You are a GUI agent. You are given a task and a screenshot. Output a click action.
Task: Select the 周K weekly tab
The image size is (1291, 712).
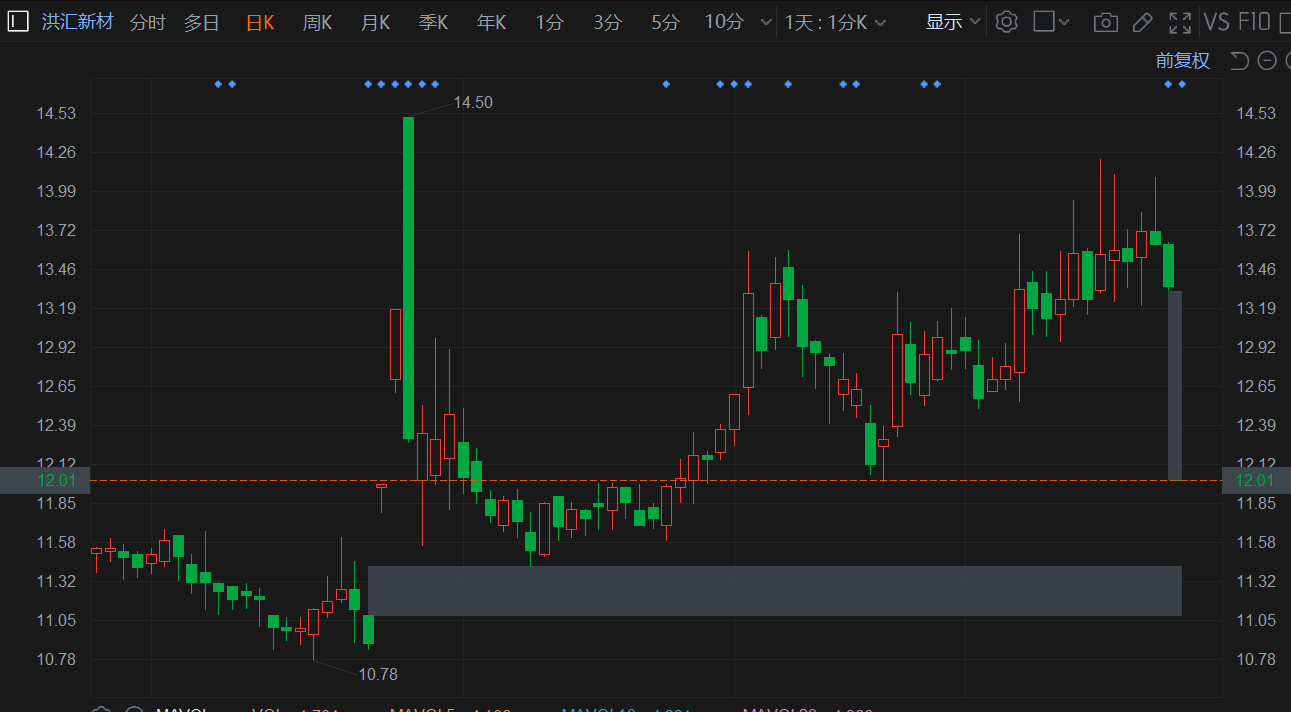click(318, 22)
